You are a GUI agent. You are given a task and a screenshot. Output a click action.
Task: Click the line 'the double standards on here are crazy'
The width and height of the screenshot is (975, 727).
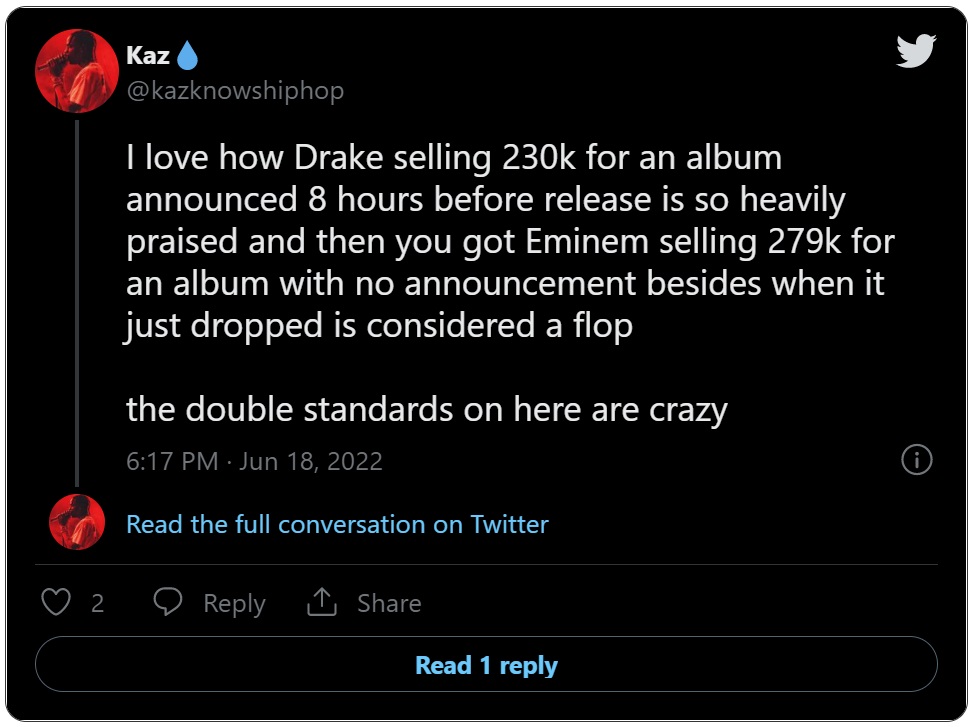click(x=427, y=410)
